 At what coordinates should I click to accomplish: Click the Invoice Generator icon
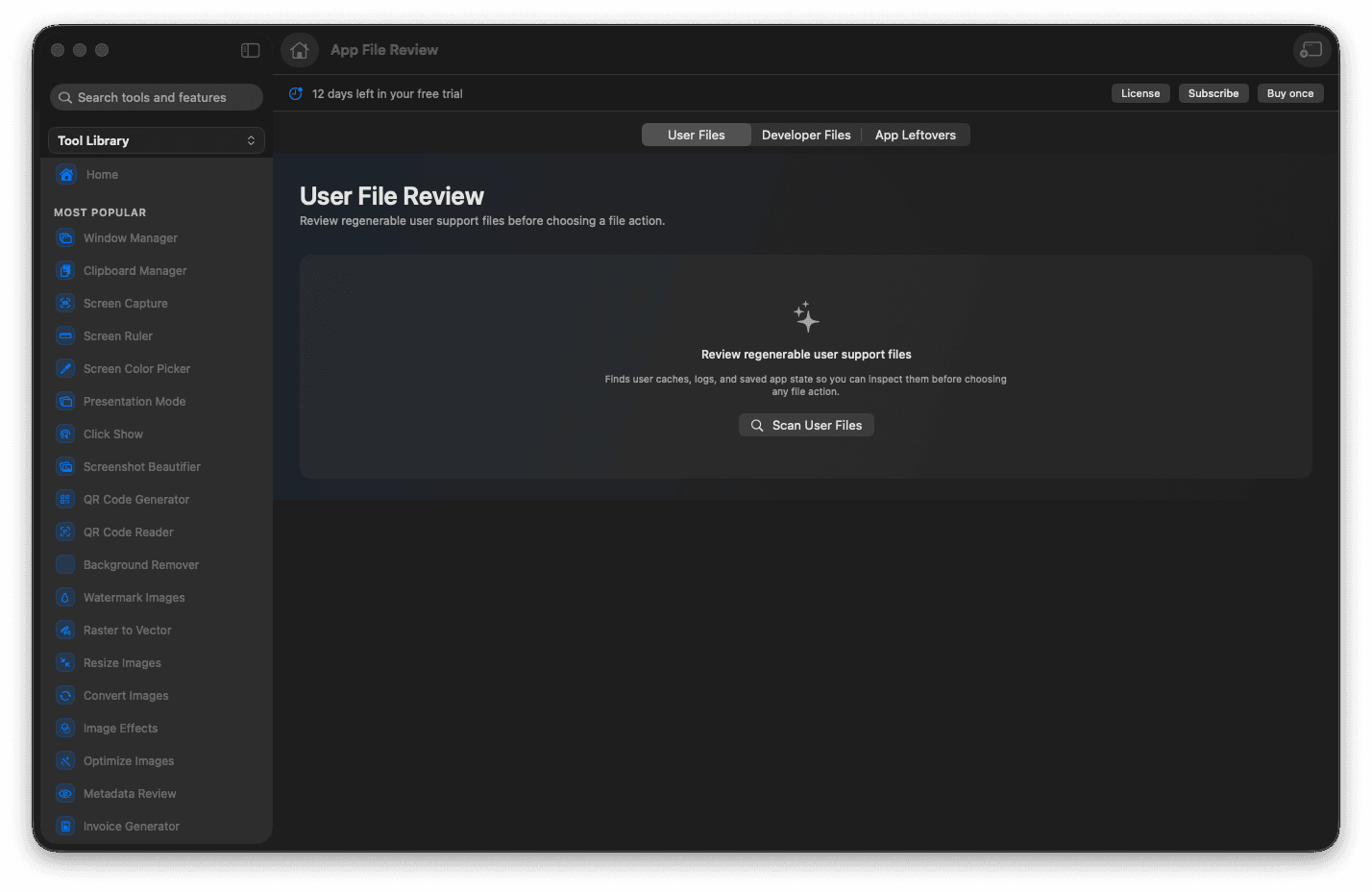click(65, 827)
